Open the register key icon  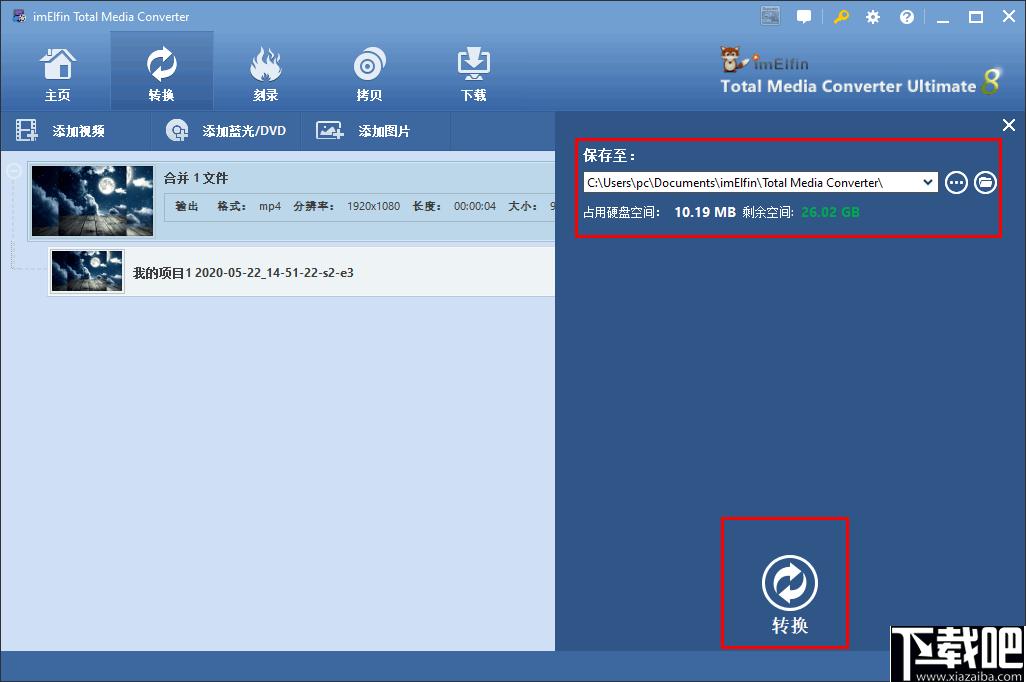coord(841,17)
